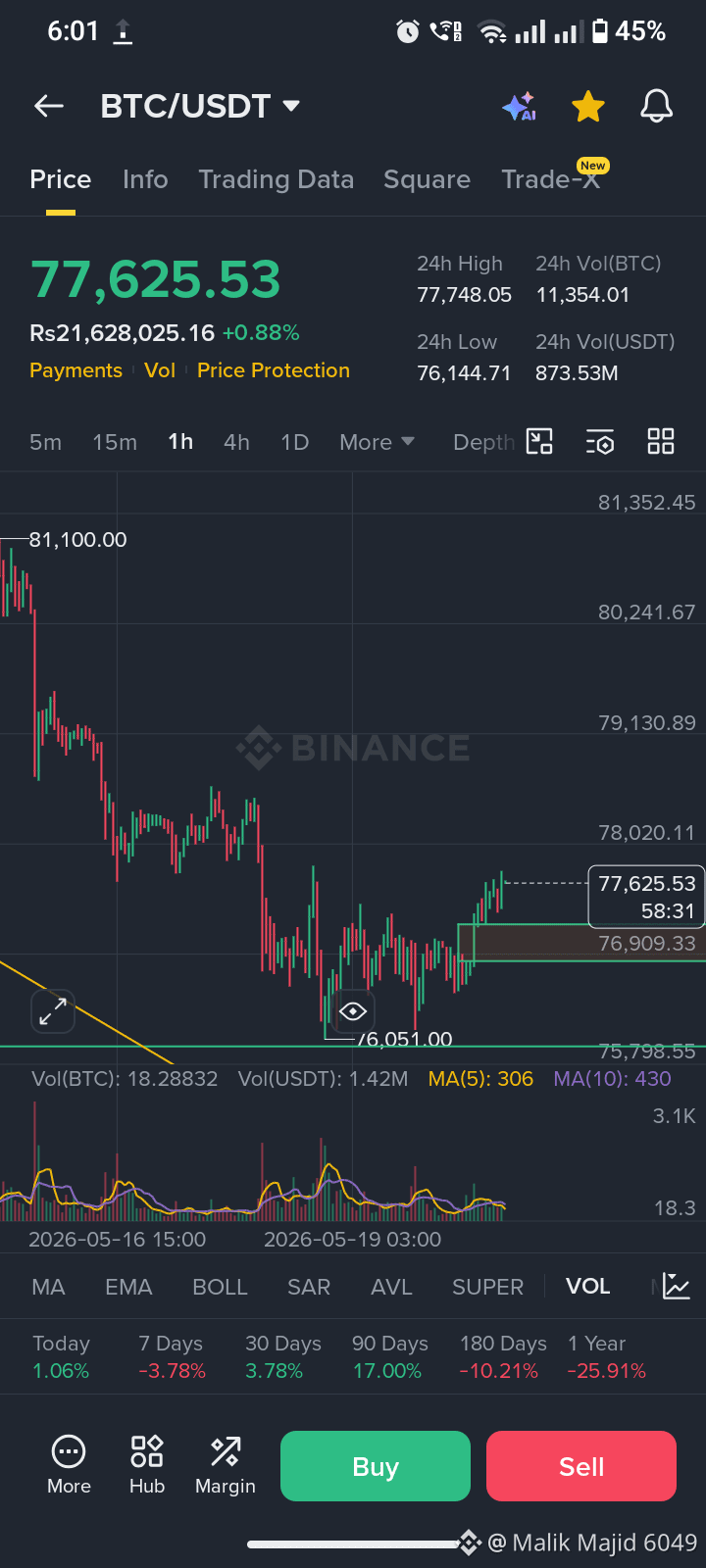The image size is (706, 1568).
Task: Open the AI assistant sparkle icon
Action: [x=519, y=106]
